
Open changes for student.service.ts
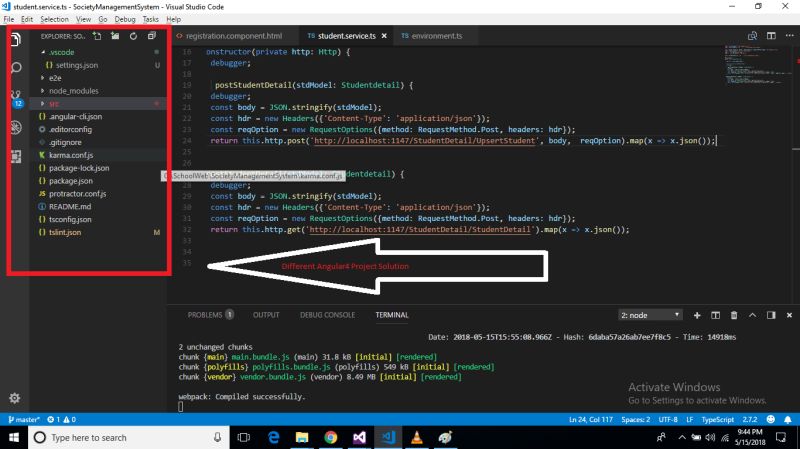[752, 36]
